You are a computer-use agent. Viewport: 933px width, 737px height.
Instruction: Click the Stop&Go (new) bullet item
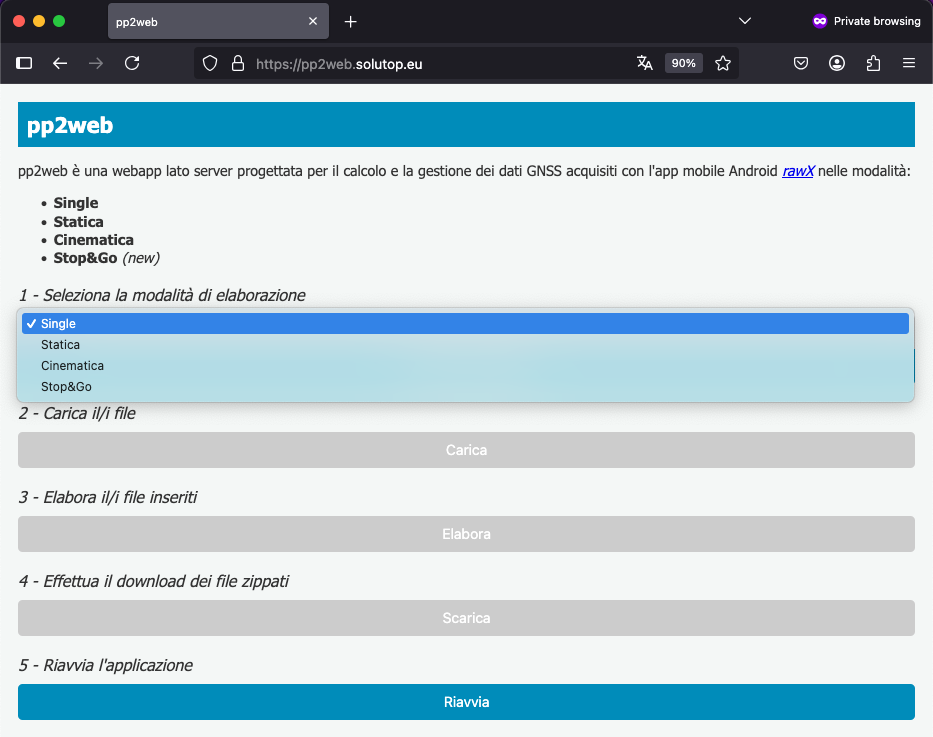click(x=107, y=258)
